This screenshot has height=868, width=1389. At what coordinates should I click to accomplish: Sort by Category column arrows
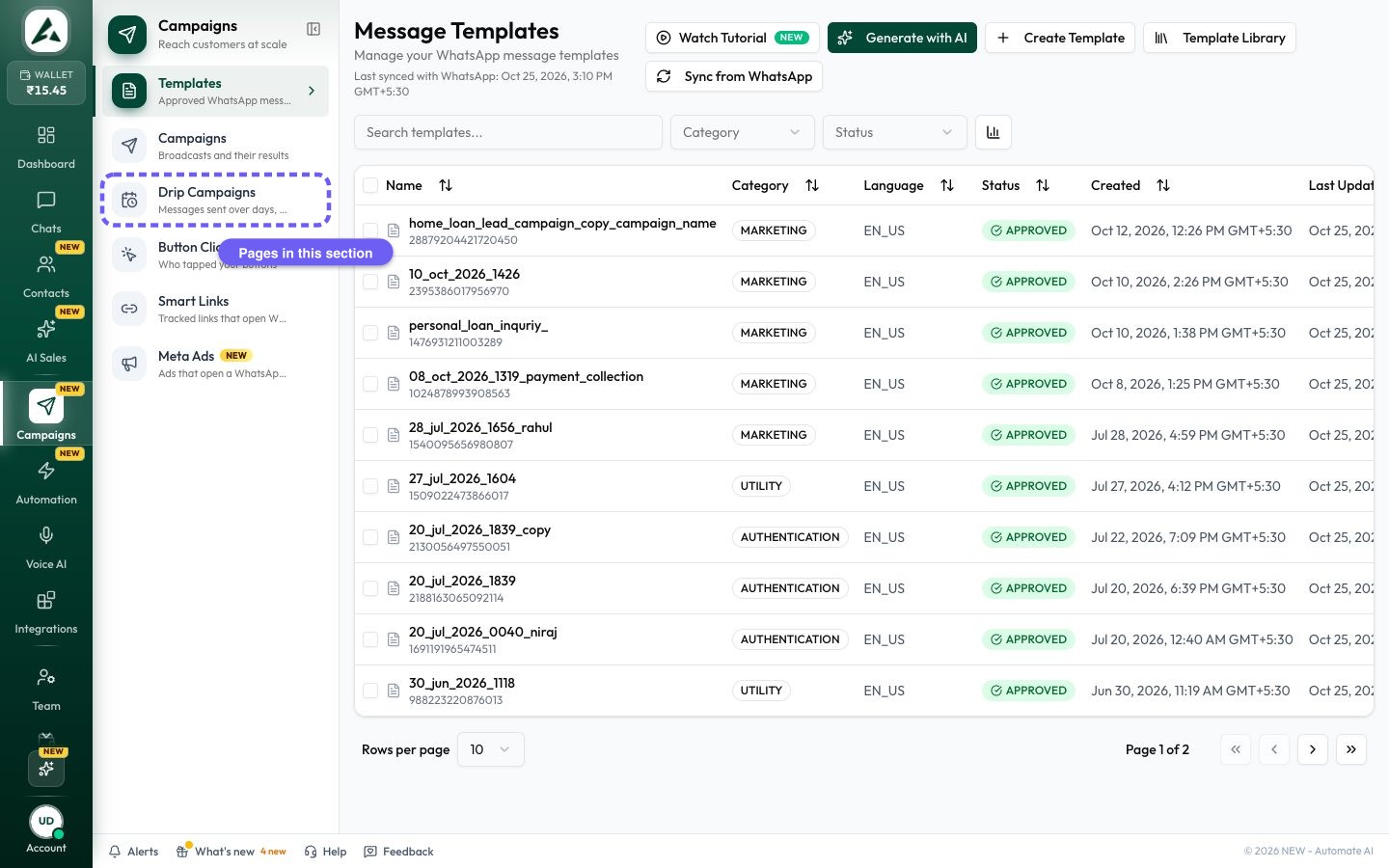pos(812,185)
